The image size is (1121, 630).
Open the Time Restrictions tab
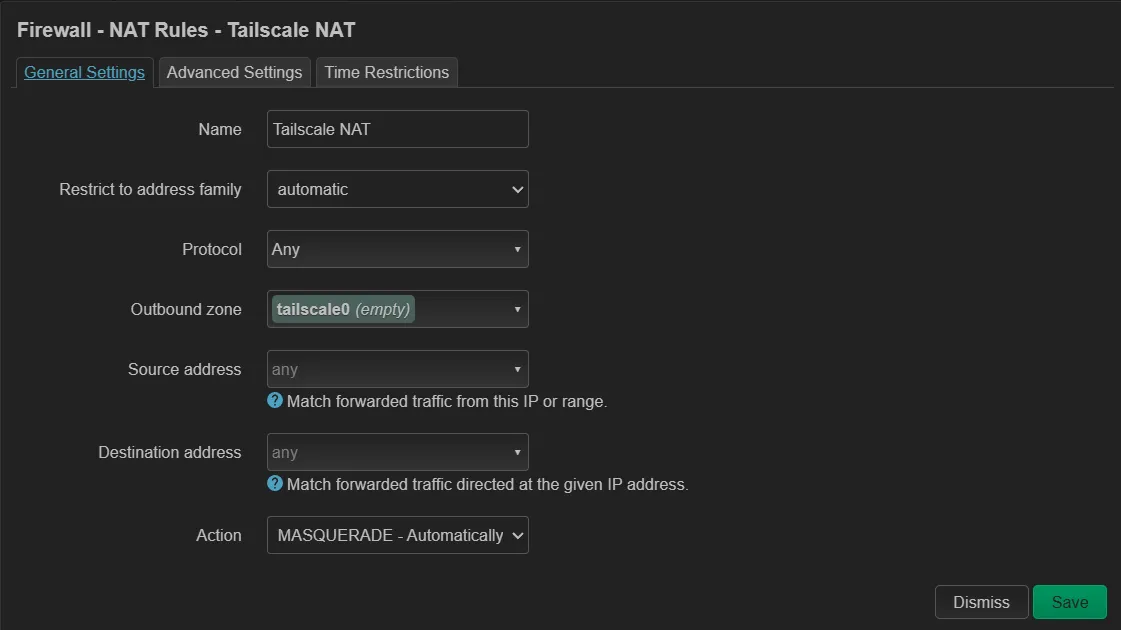pos(387,72)
